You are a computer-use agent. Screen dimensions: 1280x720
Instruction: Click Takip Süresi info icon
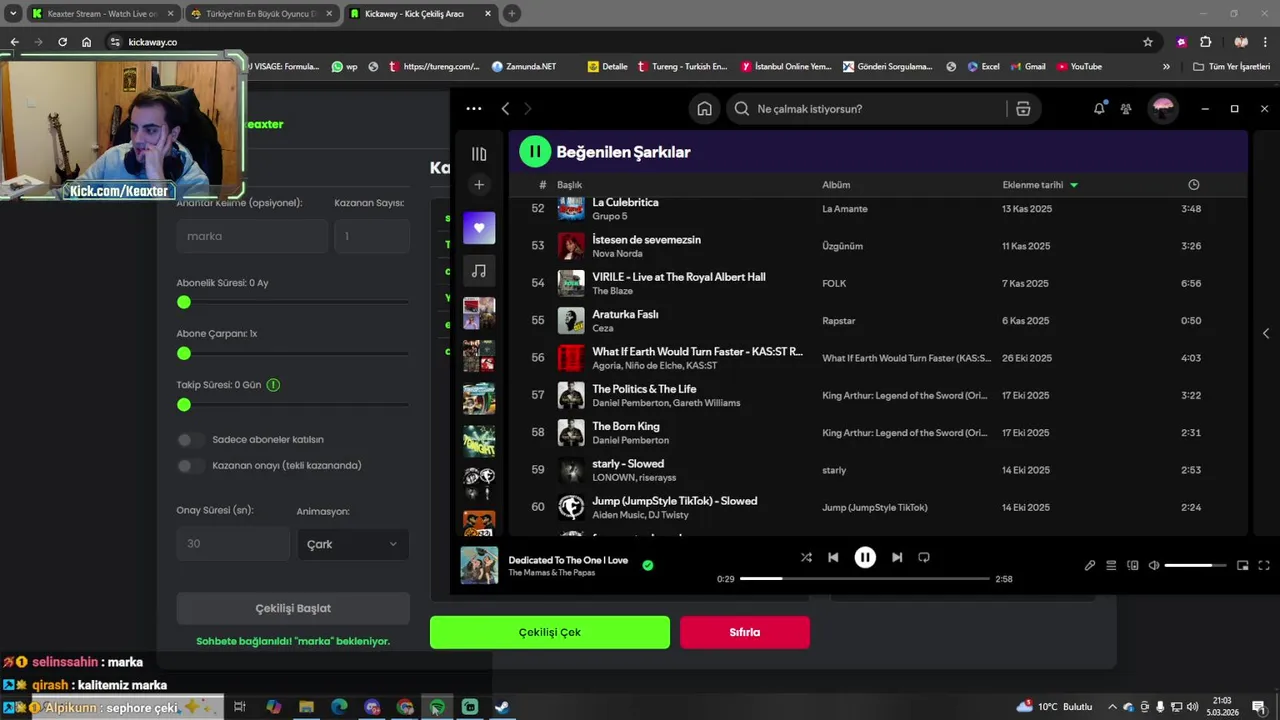click(273, 385)
